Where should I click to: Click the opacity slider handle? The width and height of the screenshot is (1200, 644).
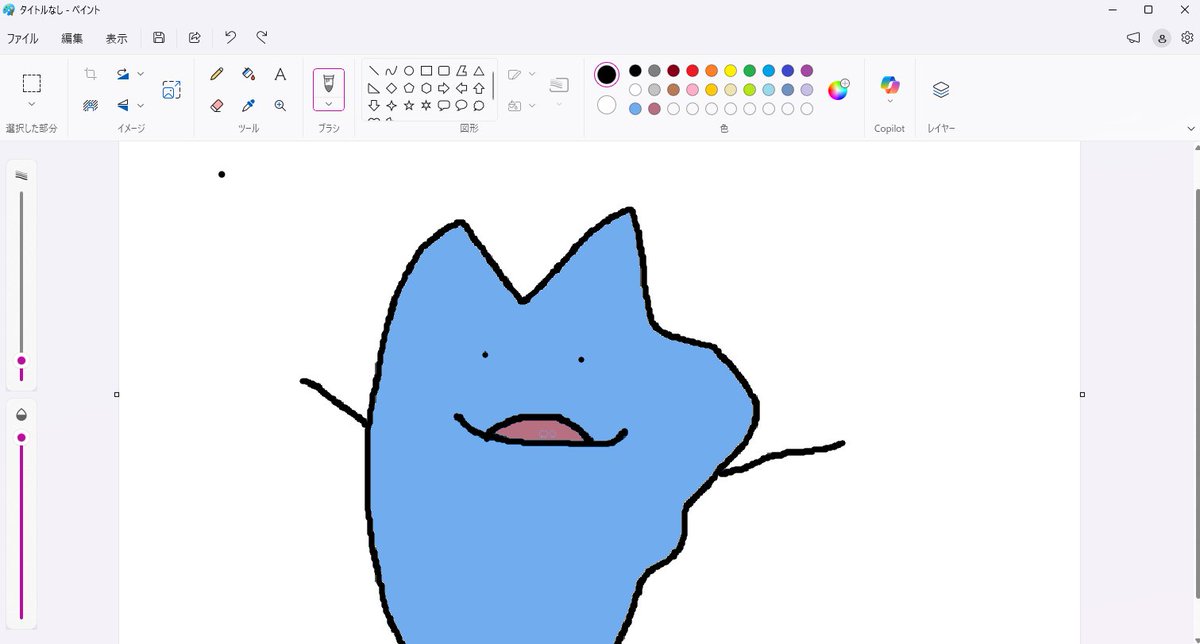pos(21,438)
